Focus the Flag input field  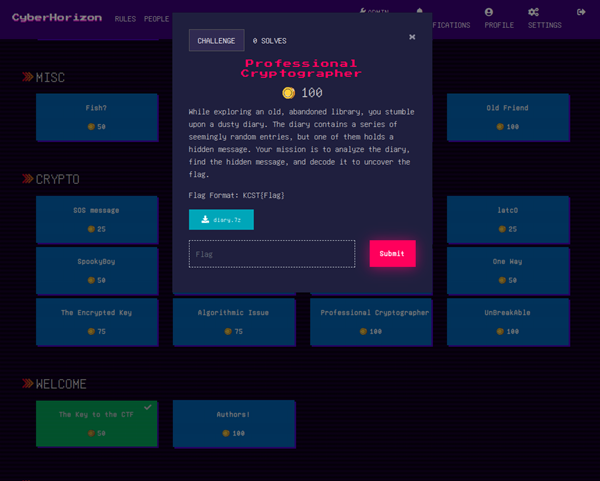[272, 254]
